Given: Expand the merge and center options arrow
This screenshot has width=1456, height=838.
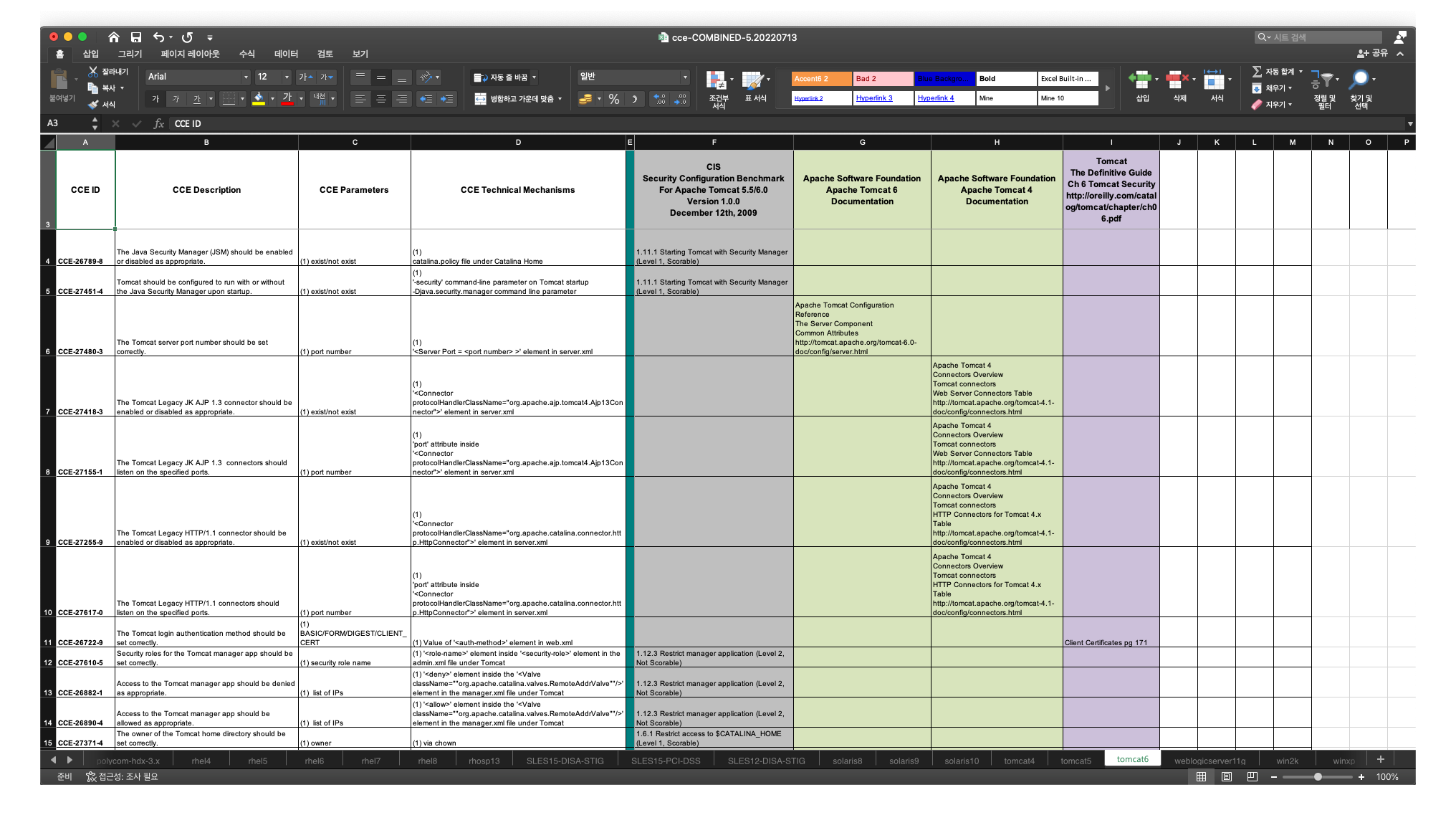Looking at the screenshot, I should (x=560, y=99).
